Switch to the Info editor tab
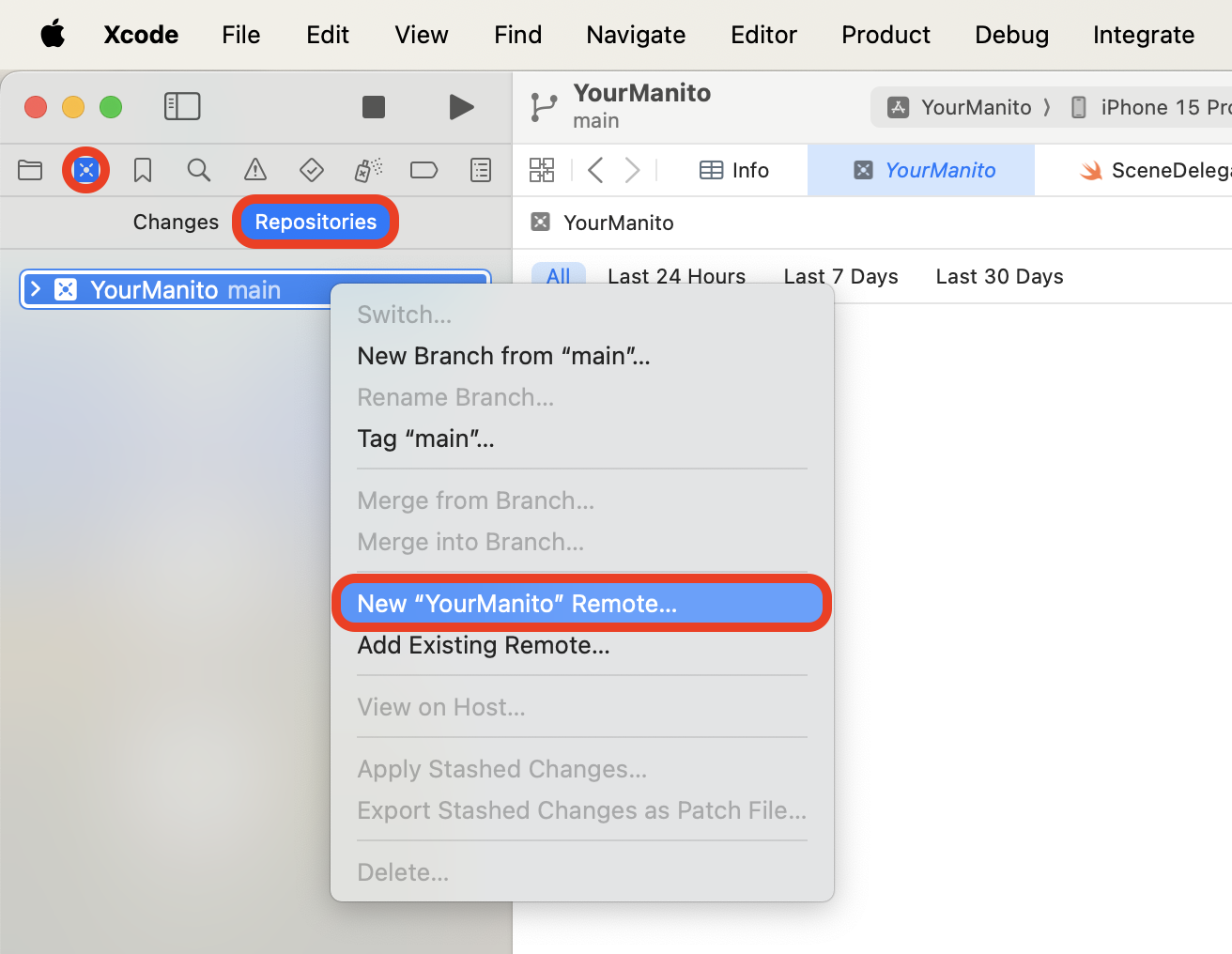1232x954 pixels. pyautogui.click(x=733, y=170)
